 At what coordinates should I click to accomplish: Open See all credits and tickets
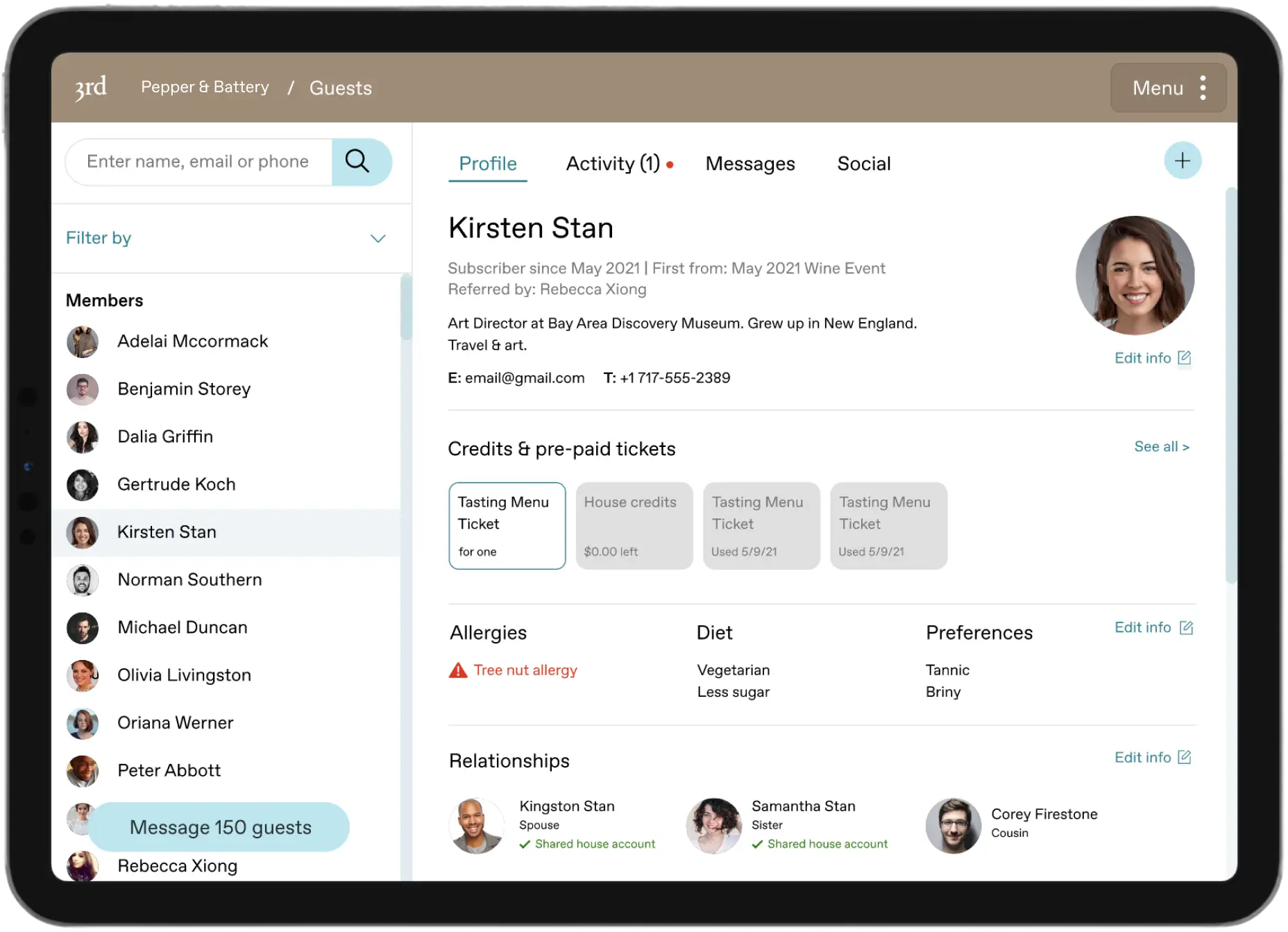coord(1161,447)
